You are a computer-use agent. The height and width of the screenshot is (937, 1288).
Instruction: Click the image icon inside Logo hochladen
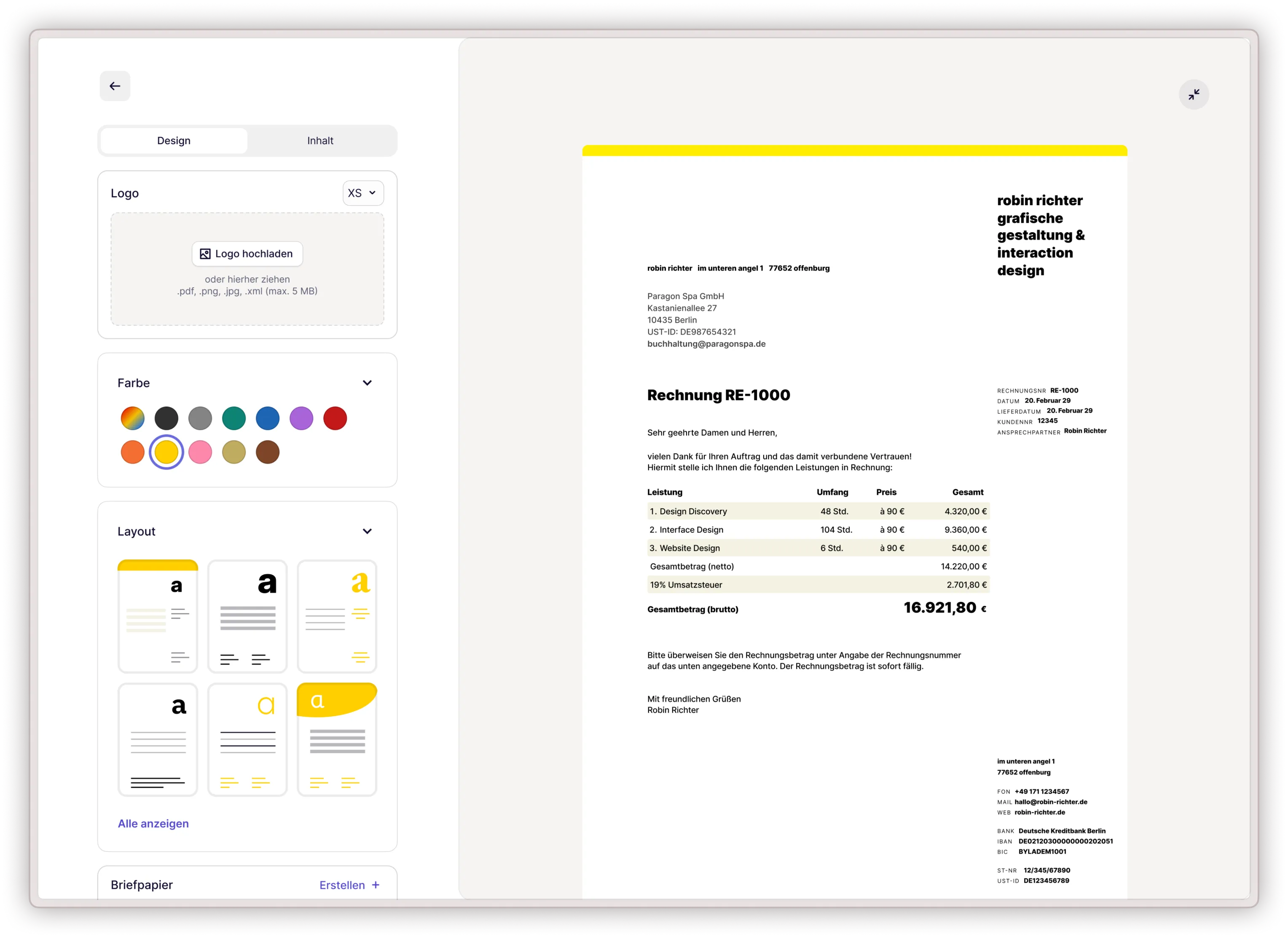tap(205, 254)
